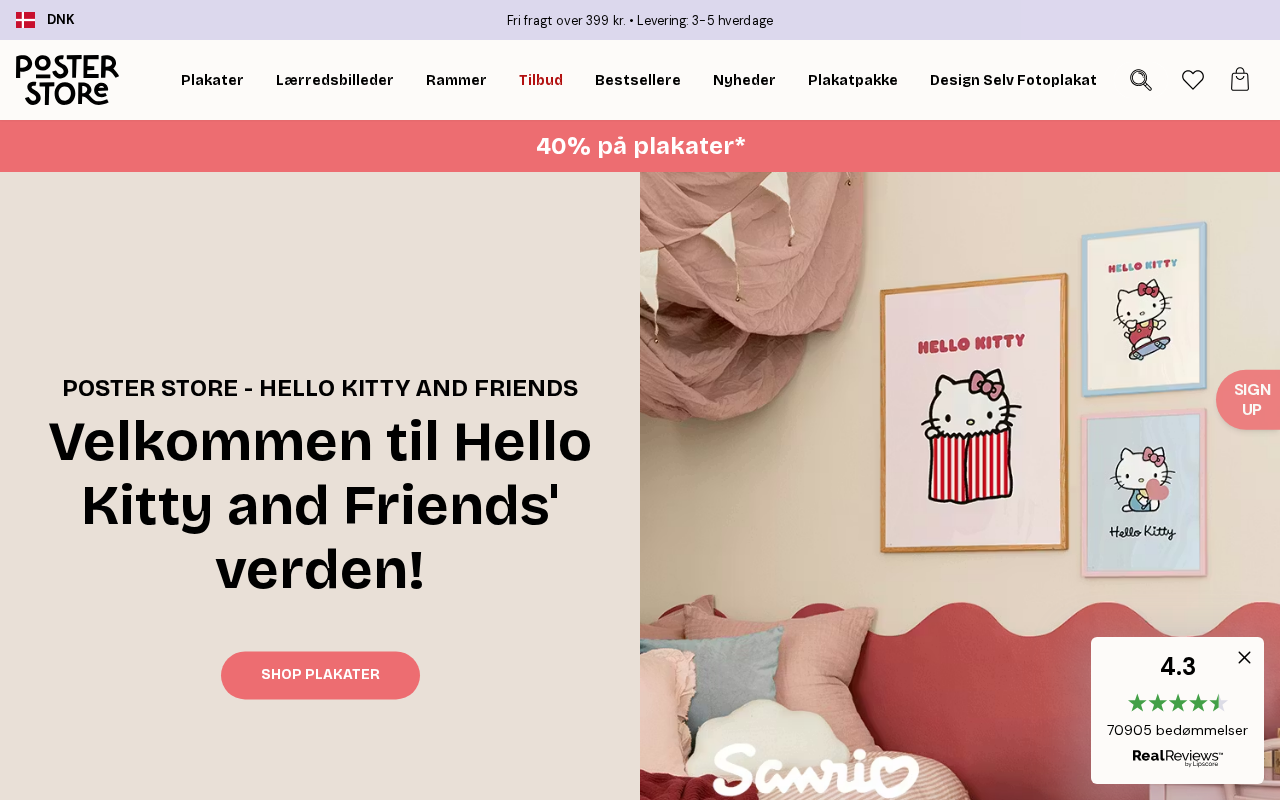Image resolution: width=1280 pixels, height=800 pixels.
Task: Click the Poster Store logo
Action: tap(67, 80)
